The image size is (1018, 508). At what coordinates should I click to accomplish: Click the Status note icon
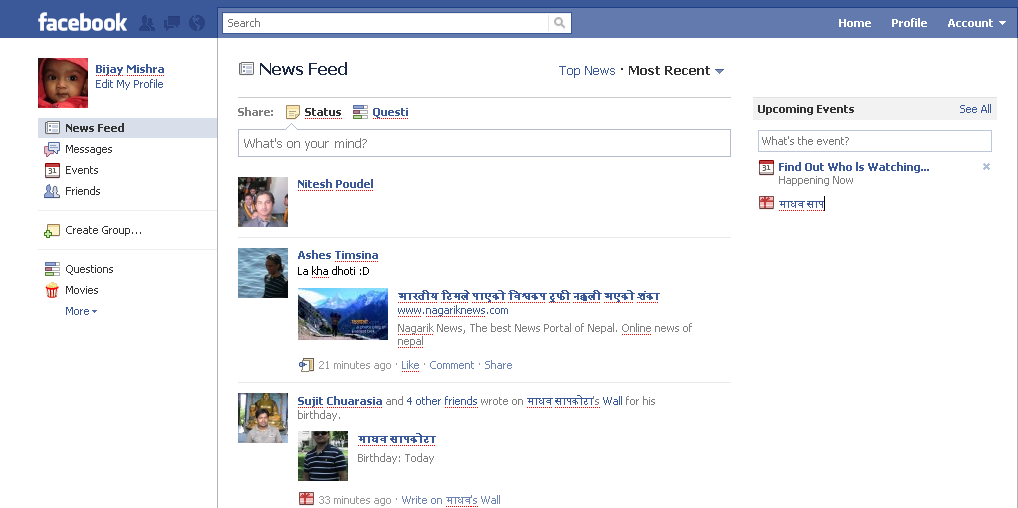(x=293, y=112)
